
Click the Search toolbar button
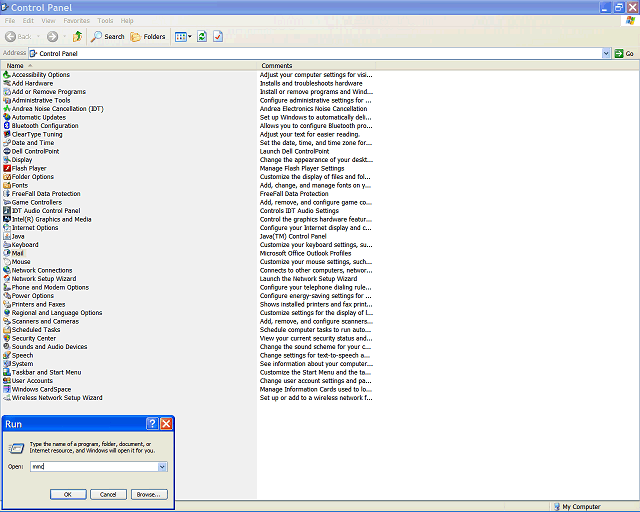pos(108,37)
